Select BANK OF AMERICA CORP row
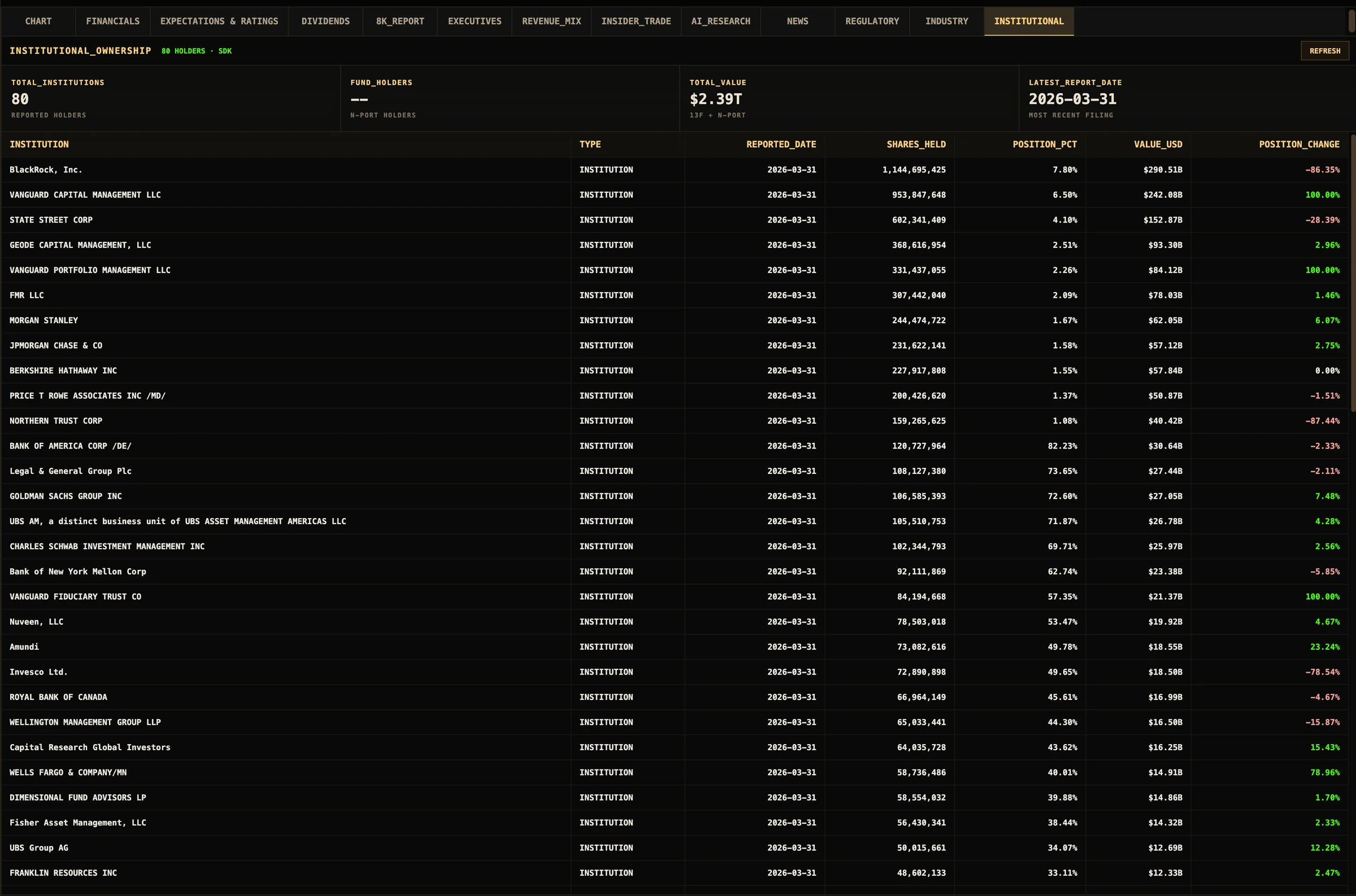This screenshot has height=896, width=1356. 675,446
